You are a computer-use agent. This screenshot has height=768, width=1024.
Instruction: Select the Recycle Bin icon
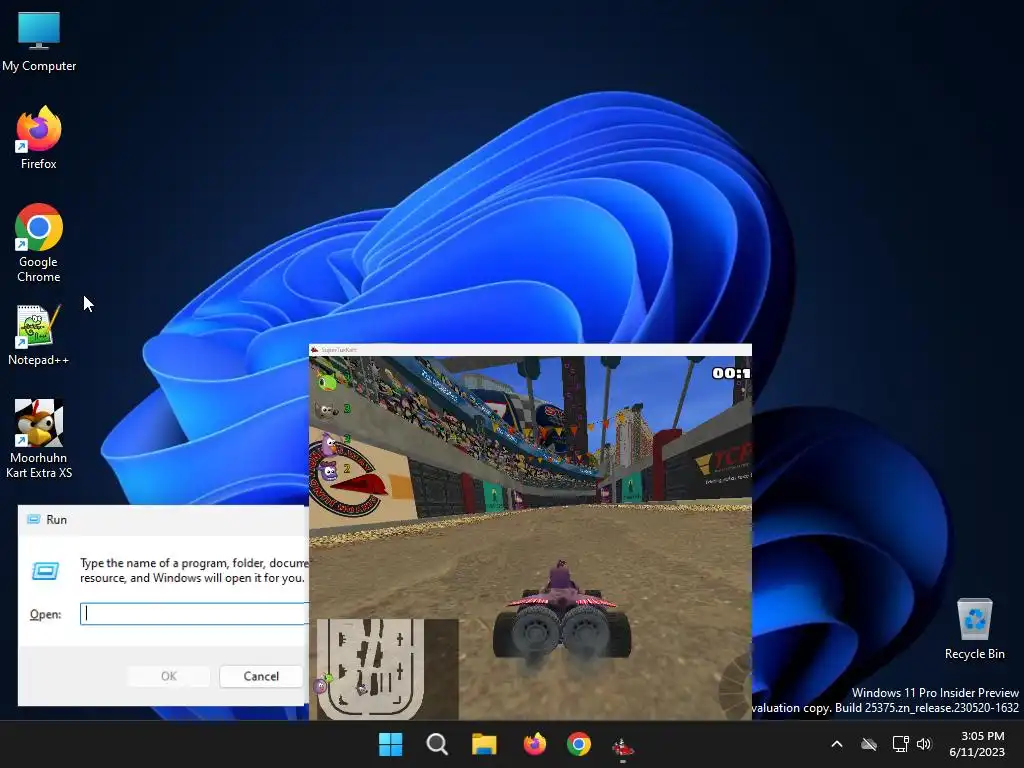click(x=974, y=629)
